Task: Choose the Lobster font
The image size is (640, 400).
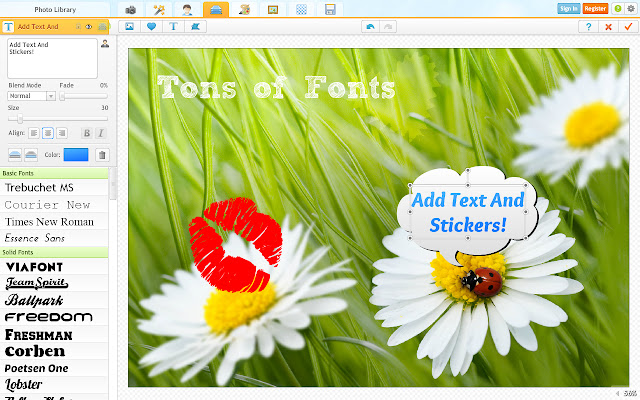Action: click(54, 384)
